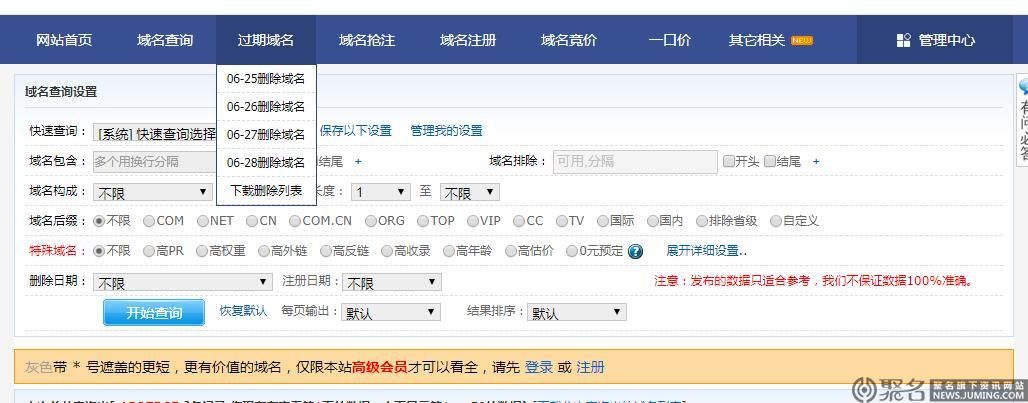This screenshot has height=403, width=1028.
Task: Select 国际 suffix radio button
Action: pyautogui.click(x=603, y=221)
